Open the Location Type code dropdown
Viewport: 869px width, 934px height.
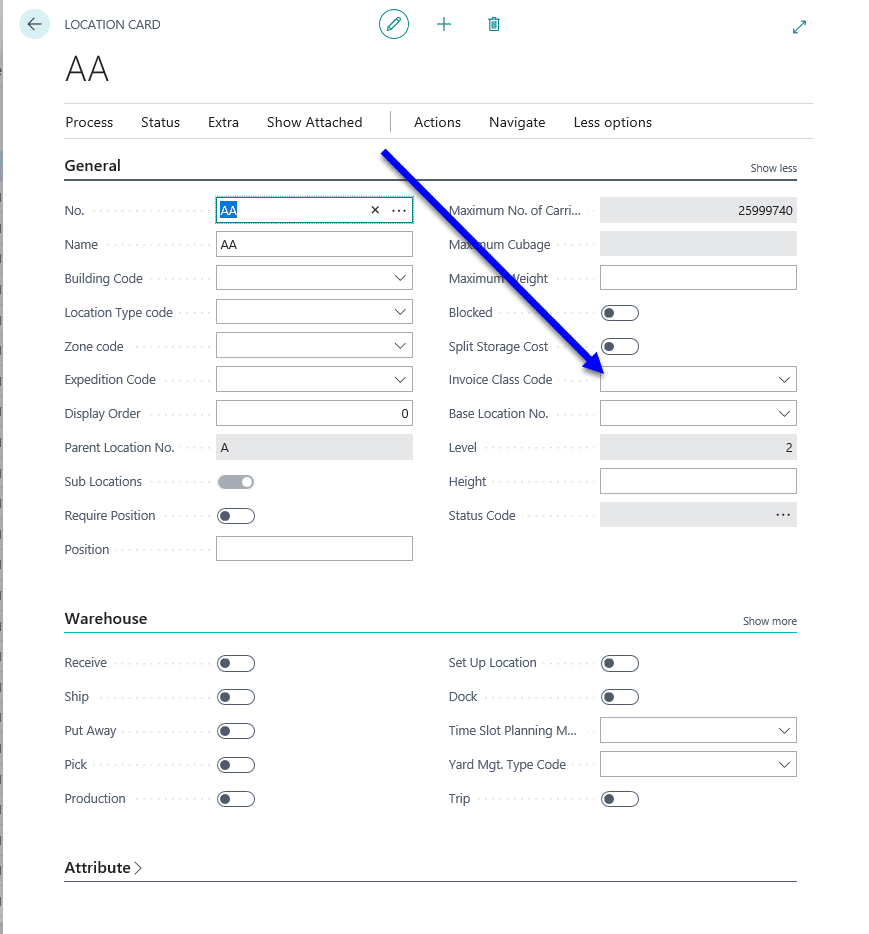click(x=400, y=312)
